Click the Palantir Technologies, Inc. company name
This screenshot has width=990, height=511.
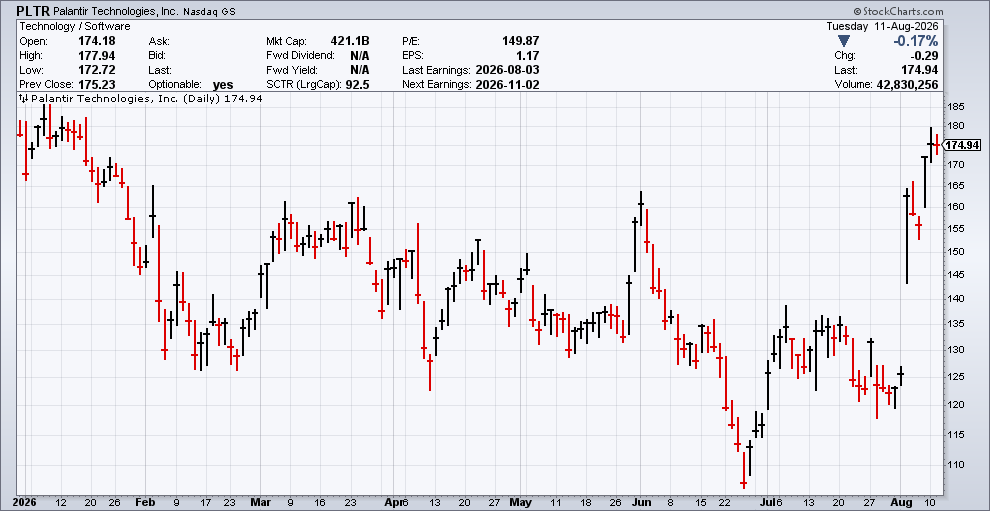click(117, 11)
